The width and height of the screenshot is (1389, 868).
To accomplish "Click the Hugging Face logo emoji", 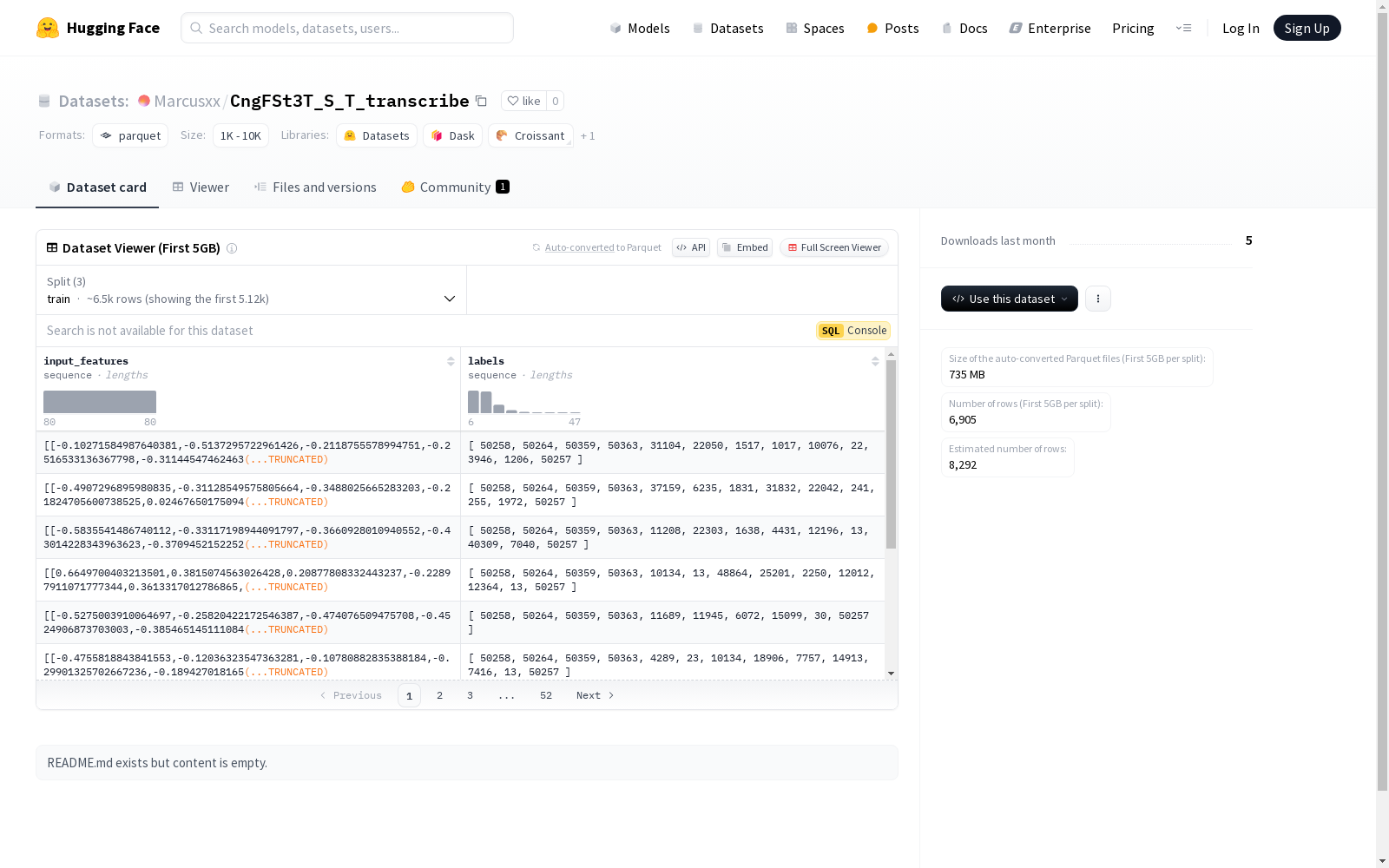I will (48, 28).
